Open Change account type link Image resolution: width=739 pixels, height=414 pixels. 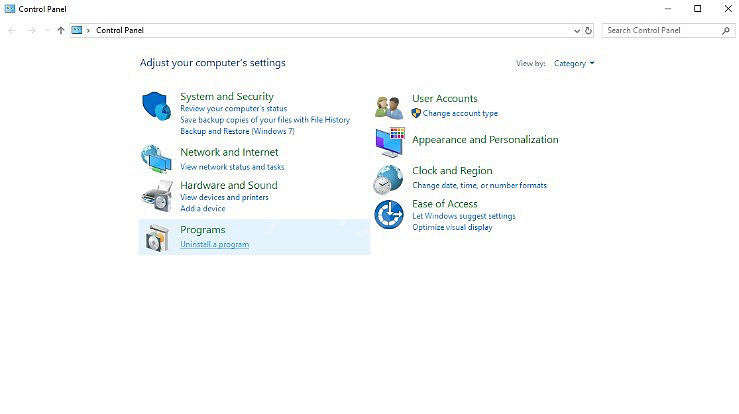coord(460,114)
